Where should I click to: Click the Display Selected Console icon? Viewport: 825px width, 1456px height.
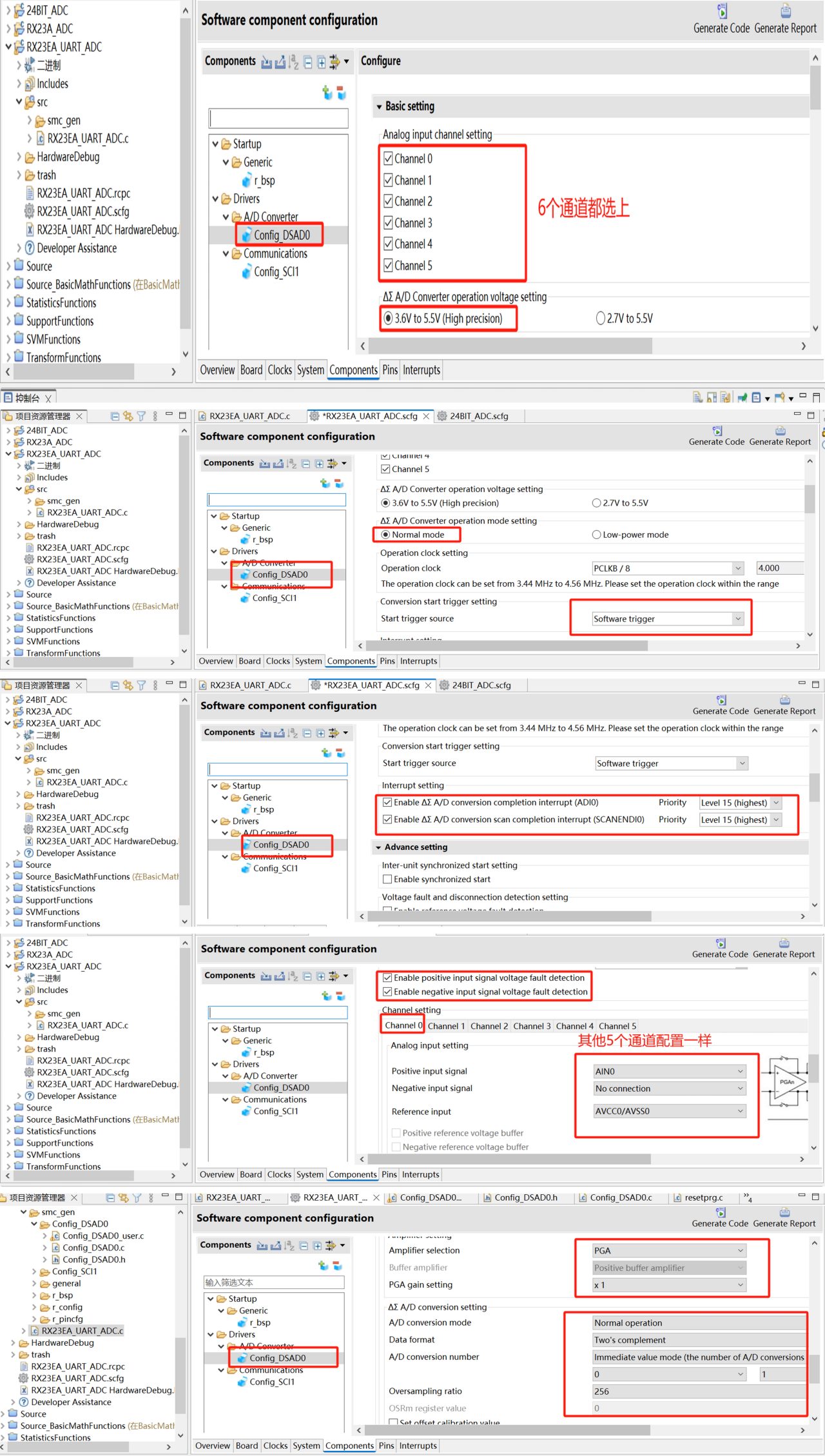tap(757, 397)
